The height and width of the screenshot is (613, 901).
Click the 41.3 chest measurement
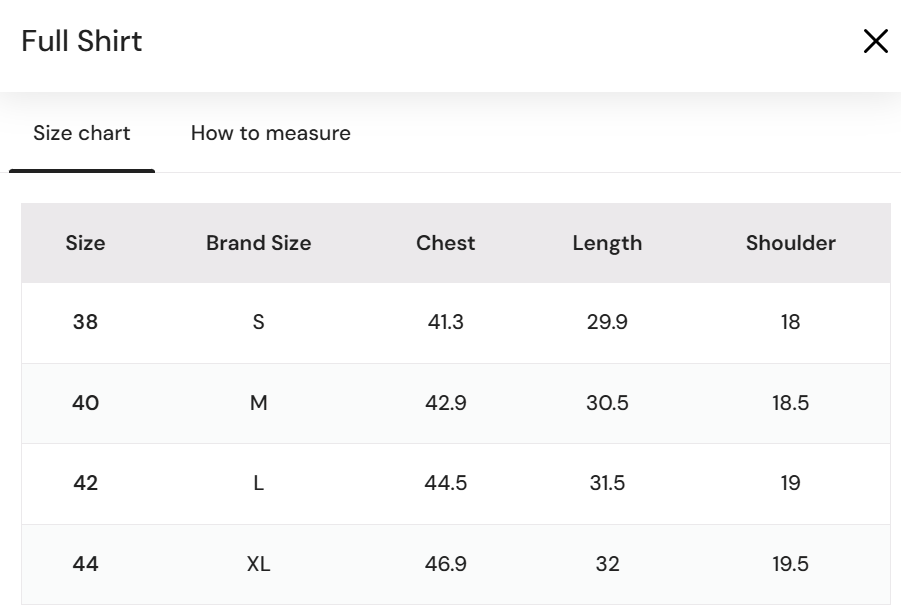[x=445, y=322]
